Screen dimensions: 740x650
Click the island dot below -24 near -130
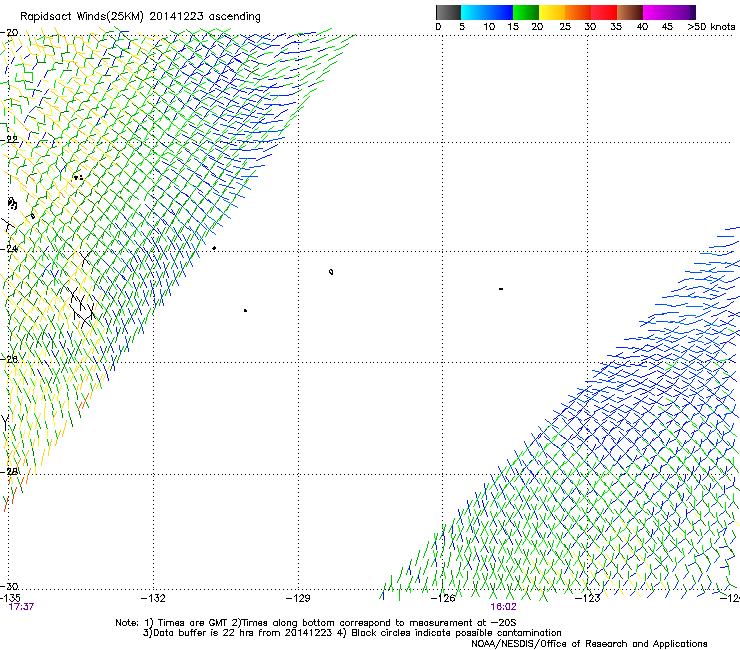245,311
